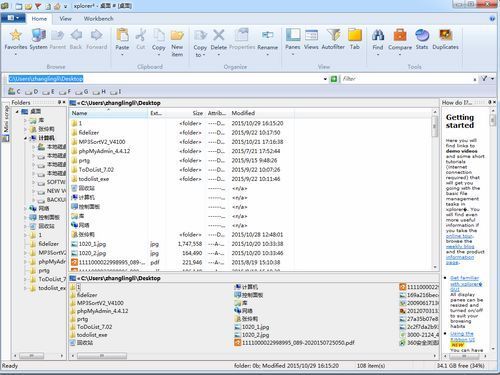Sort by the Name column header
The image size is (500, 375).
coord(109,113)
